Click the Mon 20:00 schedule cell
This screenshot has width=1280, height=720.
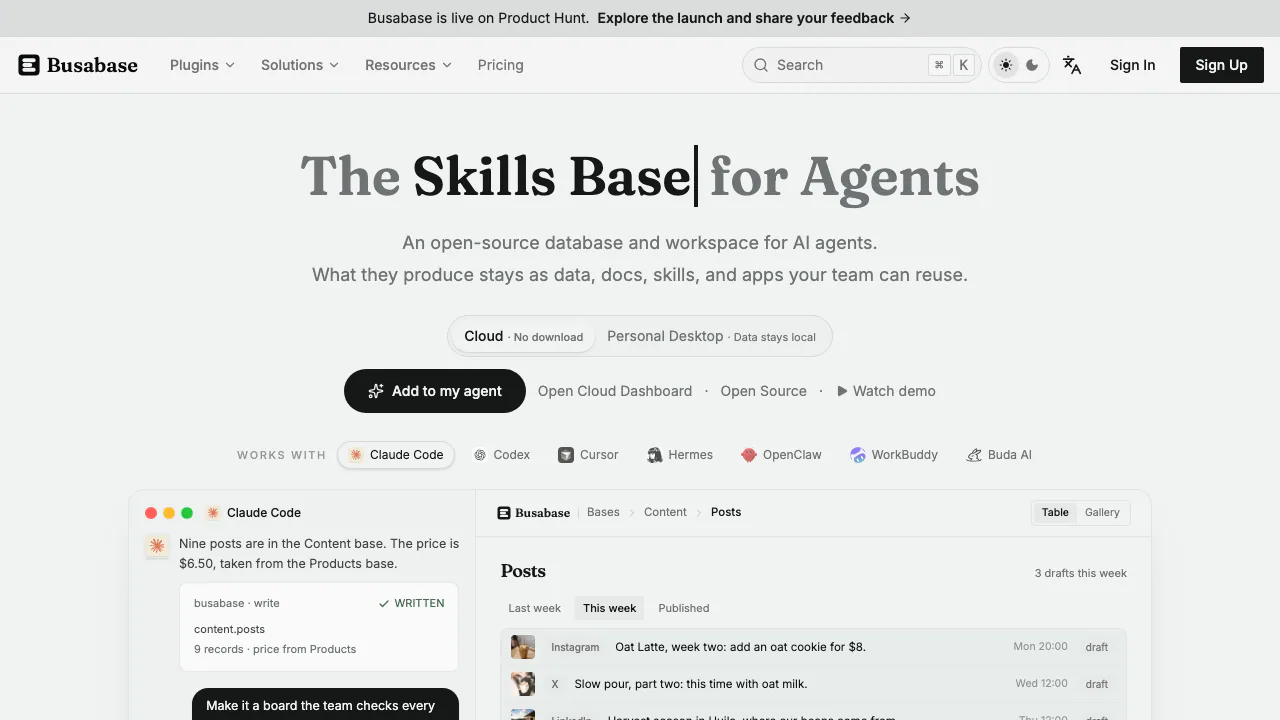pos(1041,647)
